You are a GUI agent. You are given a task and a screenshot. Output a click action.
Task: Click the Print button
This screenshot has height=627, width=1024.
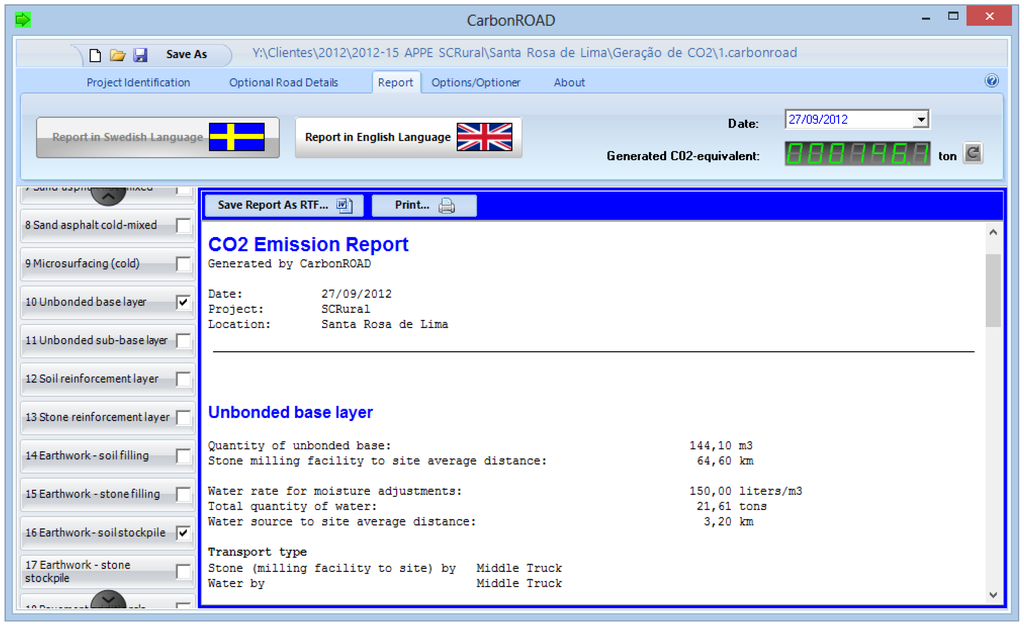pyautogui.click(x=424, y=205)
